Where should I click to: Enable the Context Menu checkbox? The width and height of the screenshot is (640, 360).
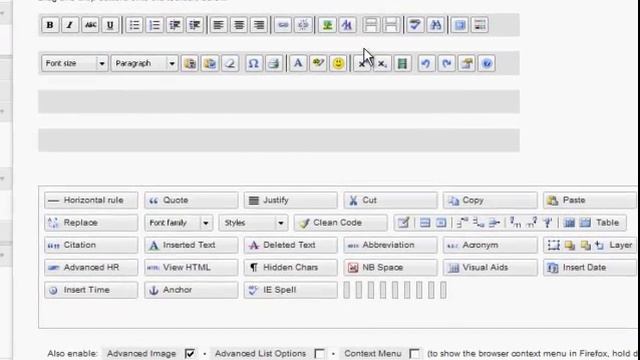[x=414, y=353]
